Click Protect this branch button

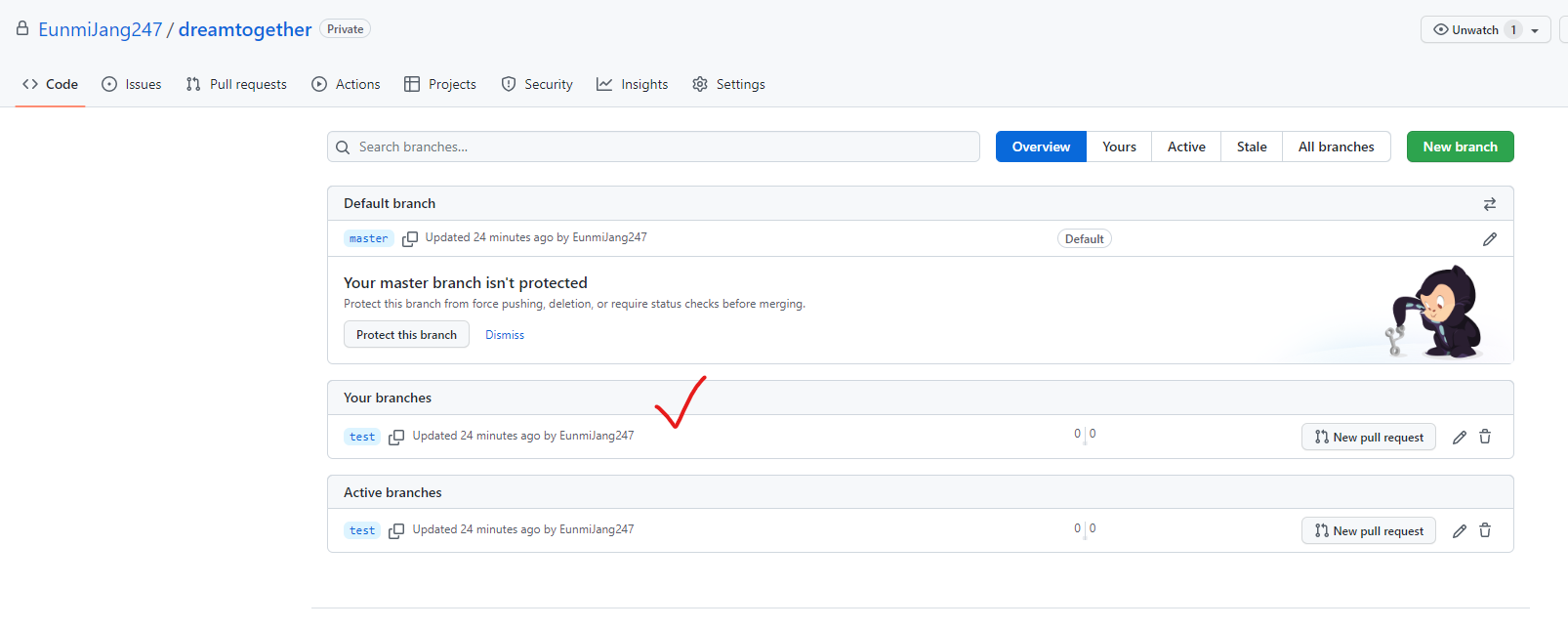coord(406,334)
